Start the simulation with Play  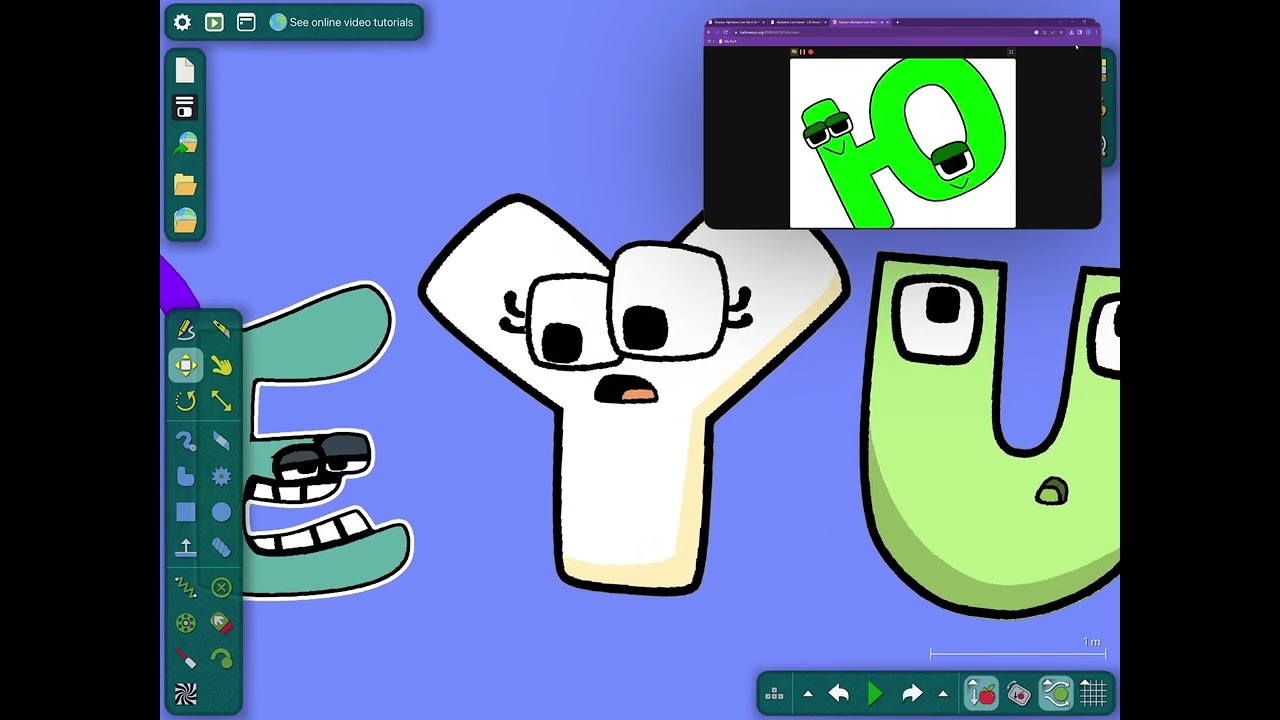point(875,693)
